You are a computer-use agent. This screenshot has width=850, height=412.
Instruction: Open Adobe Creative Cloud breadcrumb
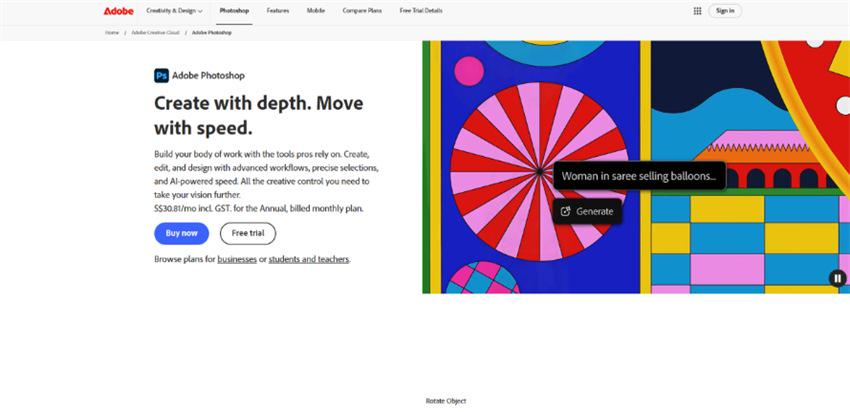(155, 33)
